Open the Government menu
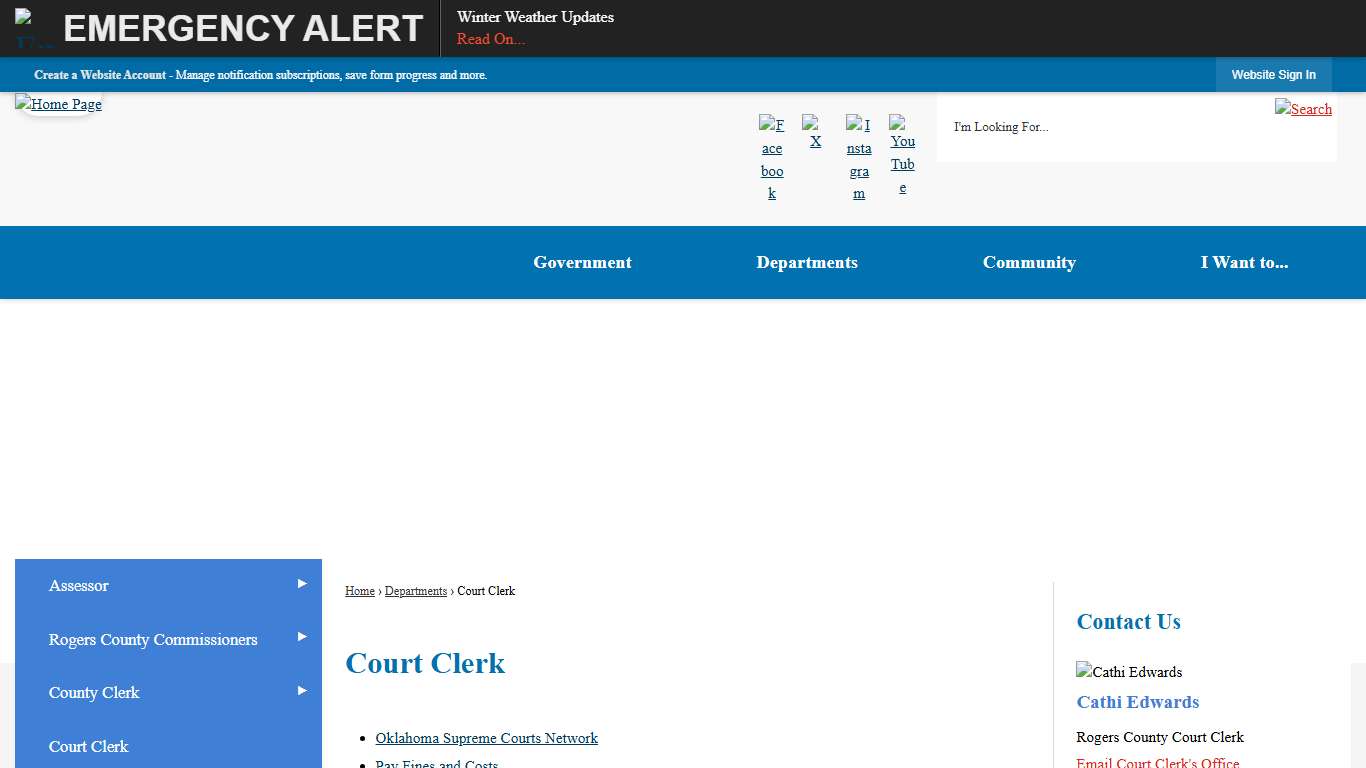The height and width of the screenshot is (768, 1366). click(x=582, y=262)
